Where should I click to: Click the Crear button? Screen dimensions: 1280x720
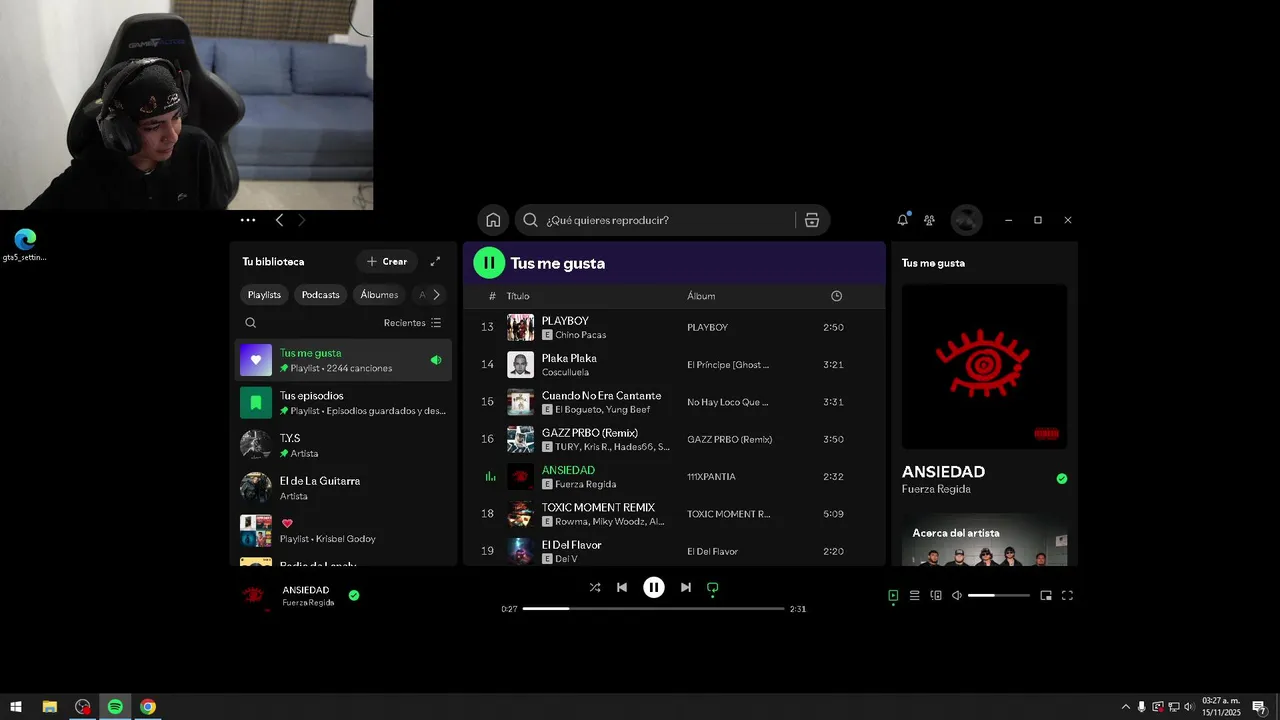click(387, 261)
